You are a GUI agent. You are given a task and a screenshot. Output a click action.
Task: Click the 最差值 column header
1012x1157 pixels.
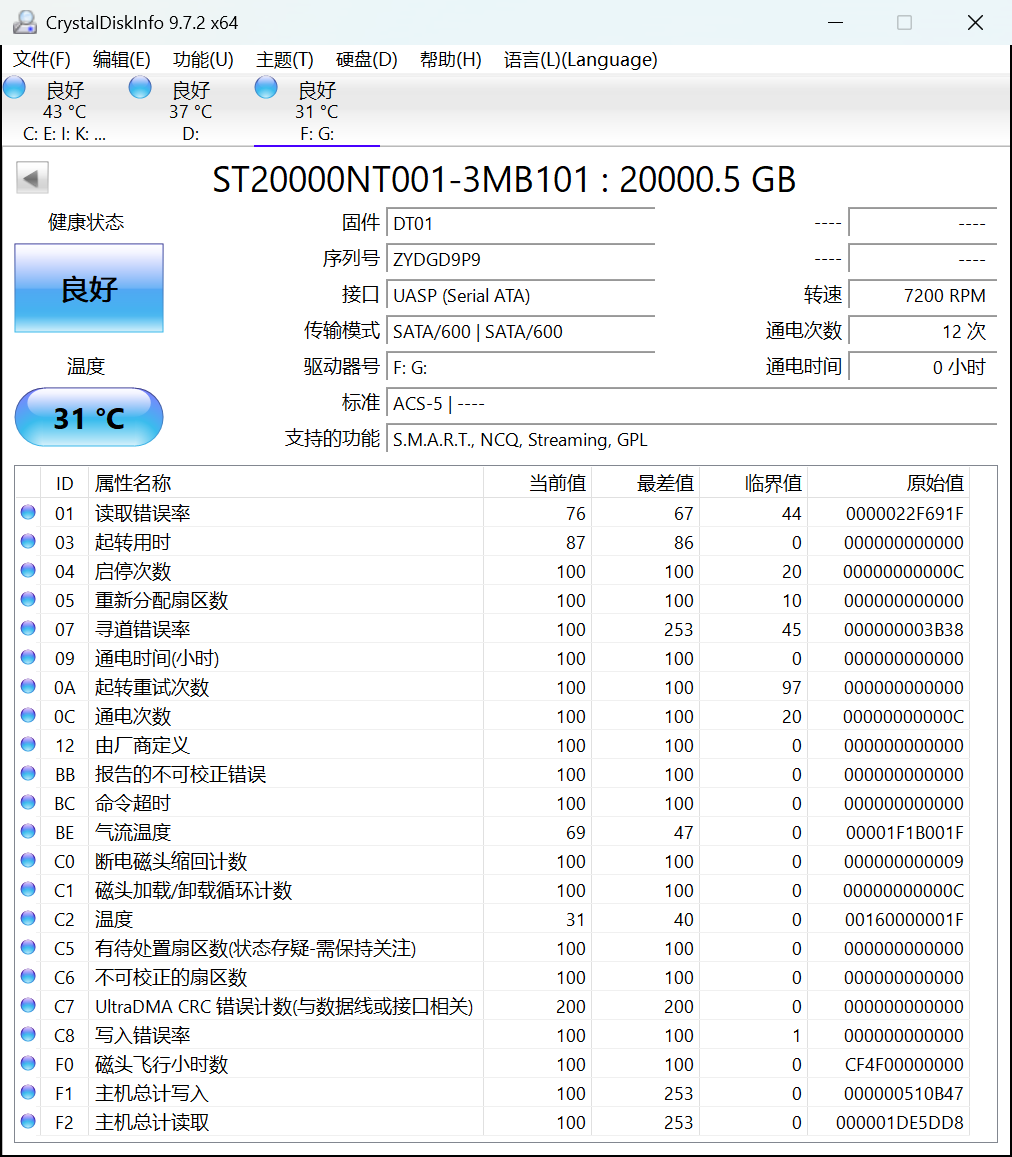pyautogui.click(x=645, y=483)
